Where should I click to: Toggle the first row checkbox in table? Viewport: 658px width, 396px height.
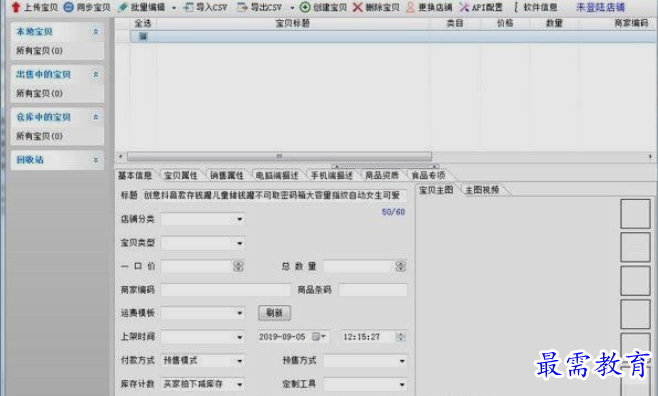pyautogui.click(x=143, y=36)
